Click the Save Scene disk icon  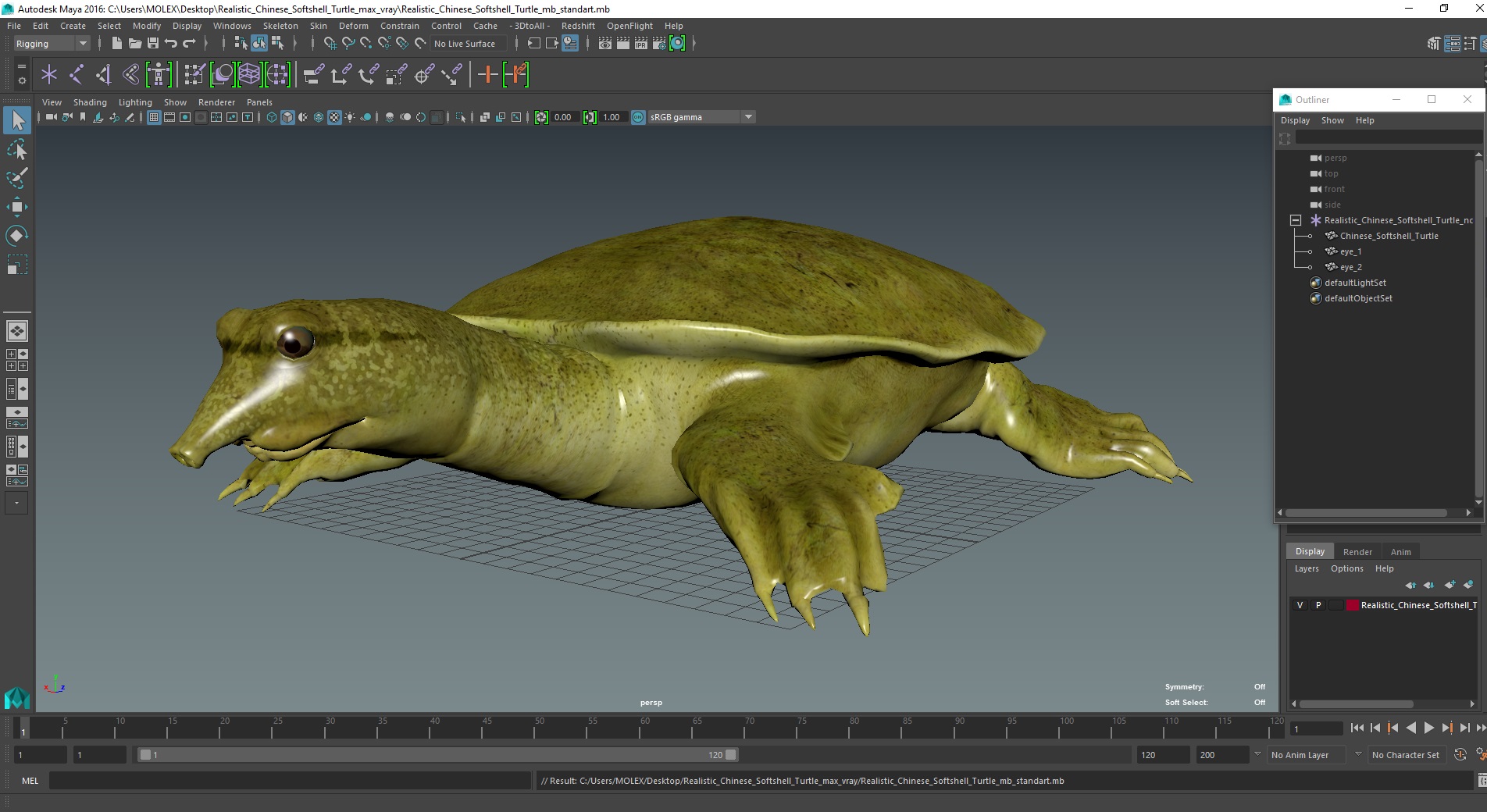click(x=153, y=44)
